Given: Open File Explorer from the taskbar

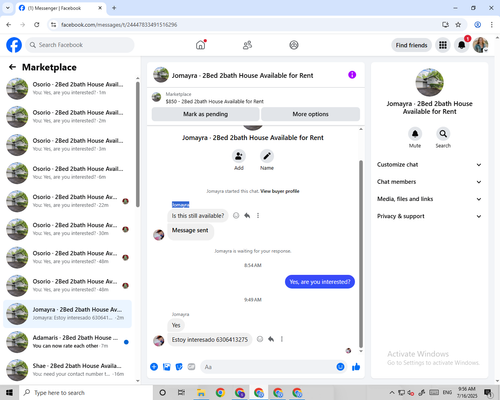Looking at the screenshot, I should (x=201, y=392).
